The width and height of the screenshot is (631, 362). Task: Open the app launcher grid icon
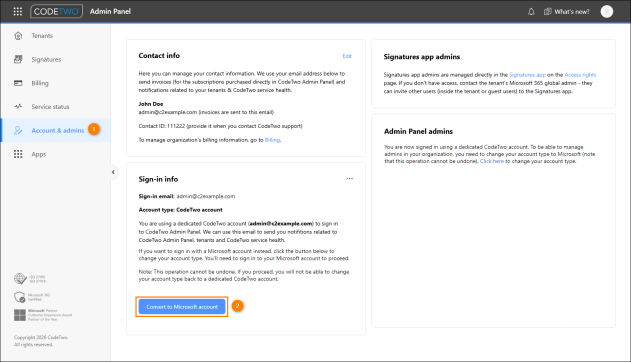(18, 12)
